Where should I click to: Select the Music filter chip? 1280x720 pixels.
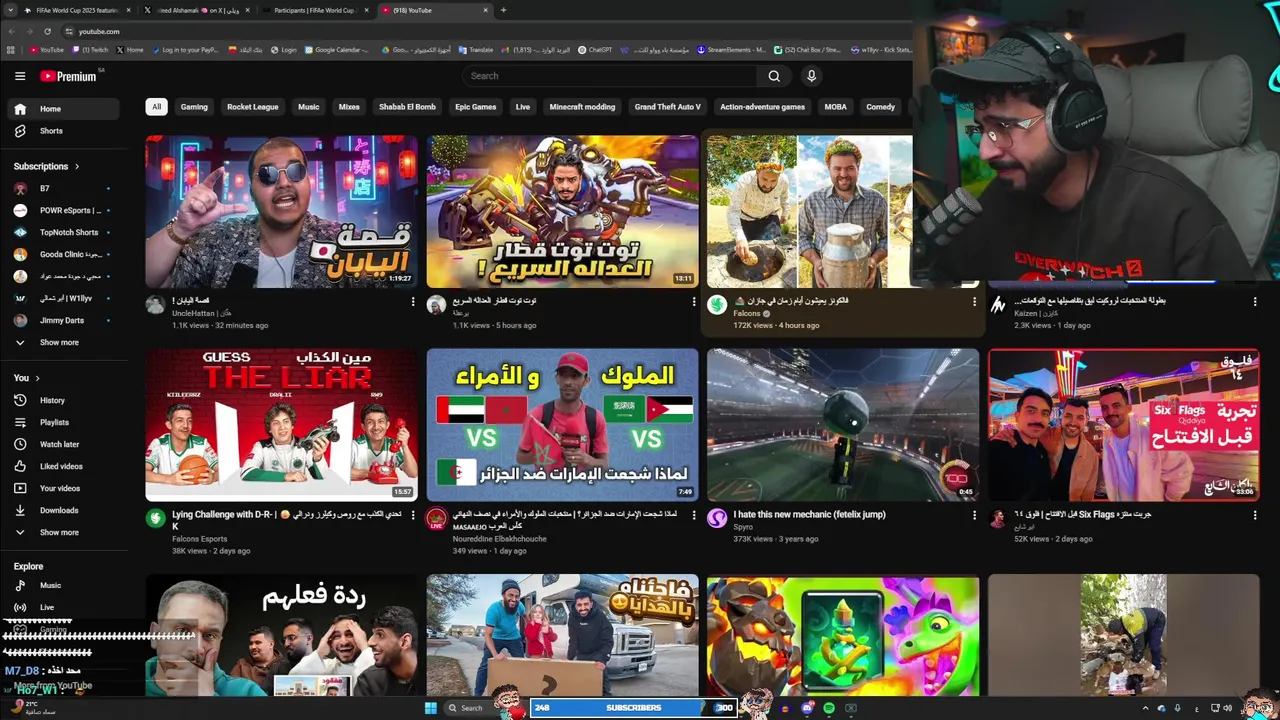pyautogui.click(x=309, y=107)
